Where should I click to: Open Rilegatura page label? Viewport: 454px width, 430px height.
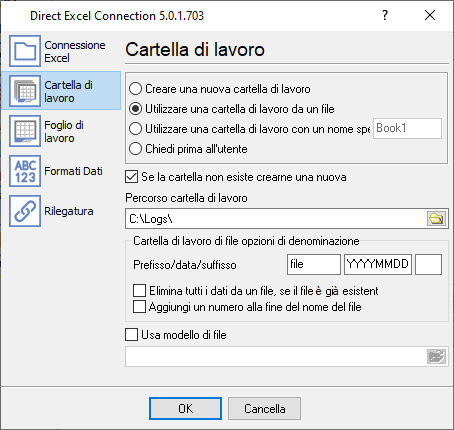[69, 211]
